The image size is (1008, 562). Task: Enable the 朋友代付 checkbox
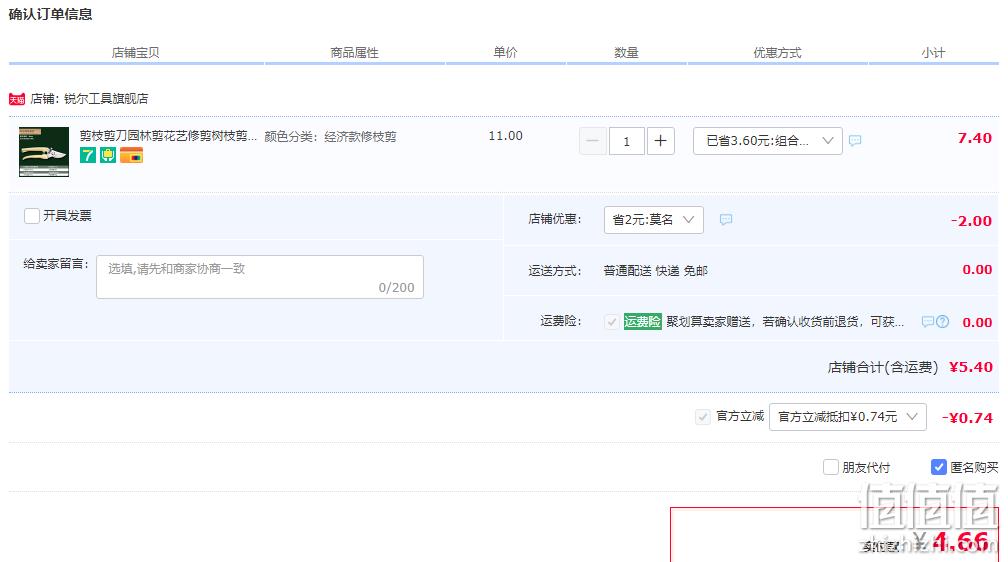(831, 467)
